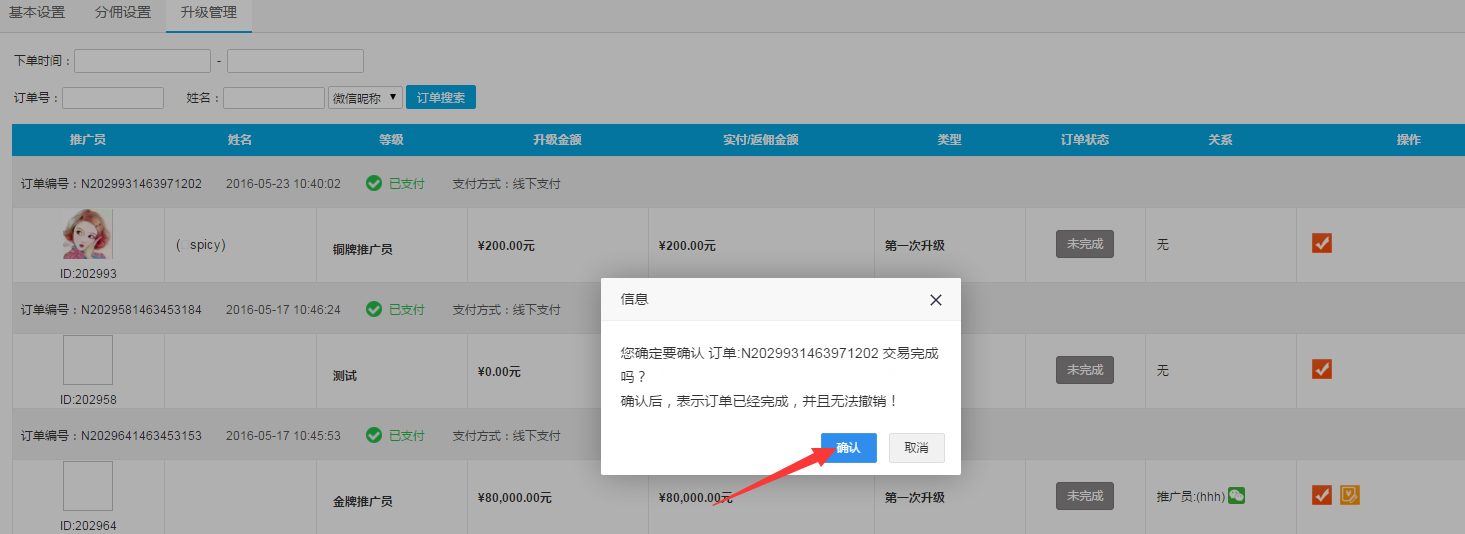Click the WeChat icon beside 推广员:(hhh)
The height and width of the screenshot is (534, 1465).
coord(1237,495)
